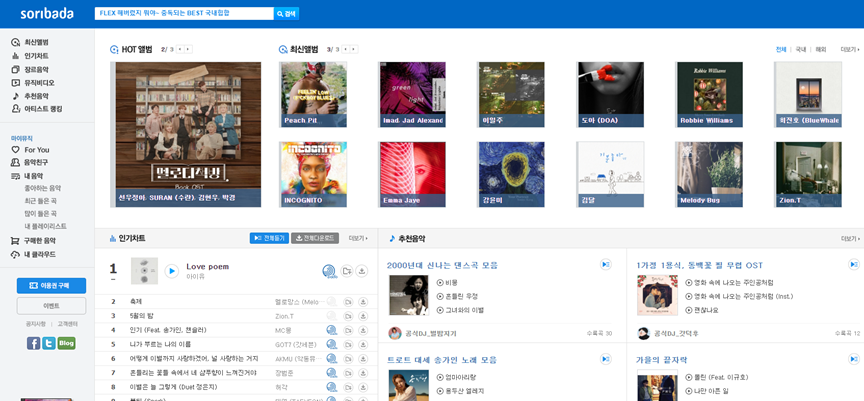Open the 고객센터 link

68,324
